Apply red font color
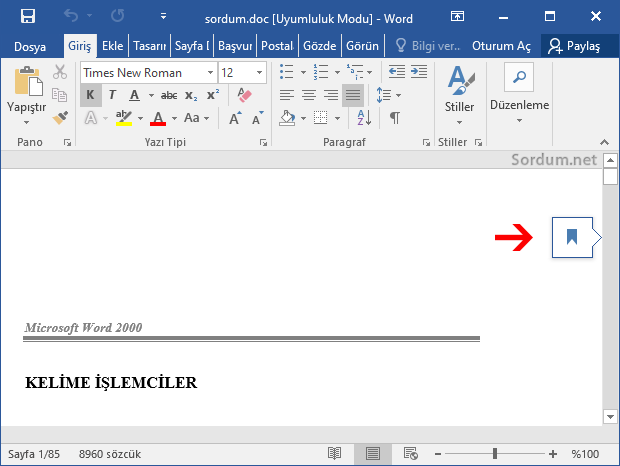Viewport: 620px width, 466px height. click(x=158, y=118)
